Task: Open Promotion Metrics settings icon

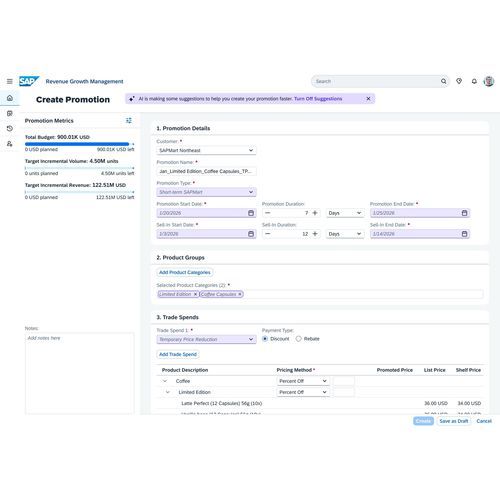Action: click(129, 121)
